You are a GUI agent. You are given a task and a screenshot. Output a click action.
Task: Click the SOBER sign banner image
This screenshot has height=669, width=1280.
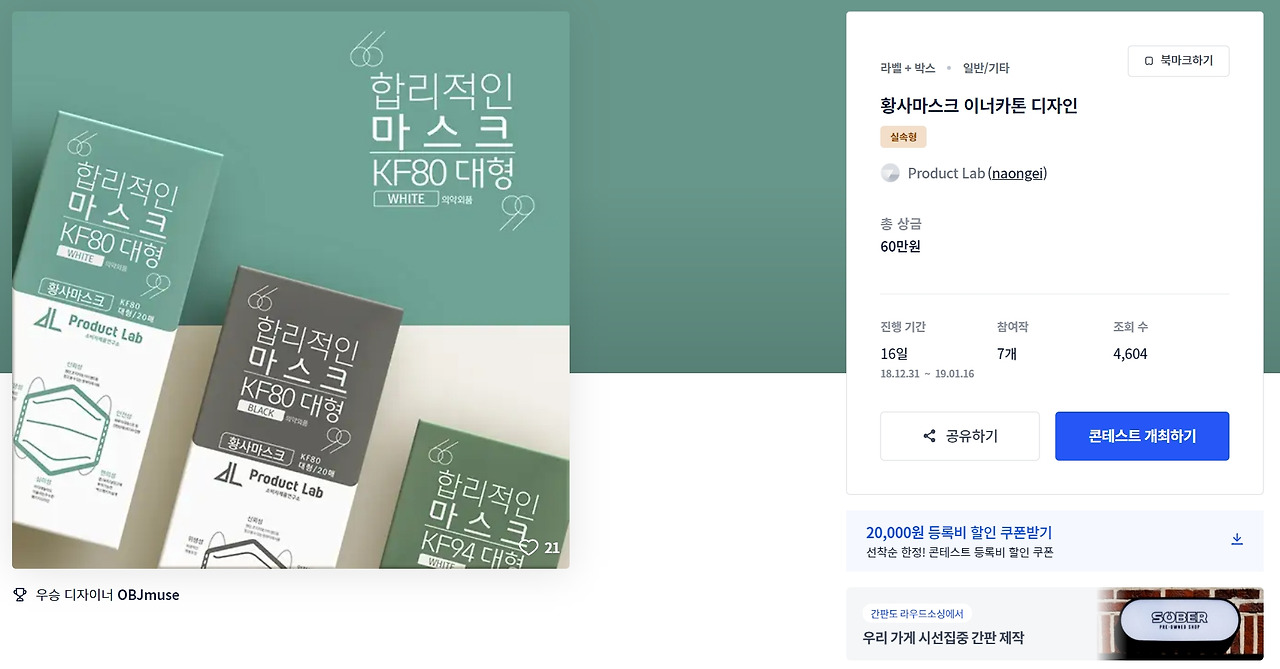coord(1180,624)
